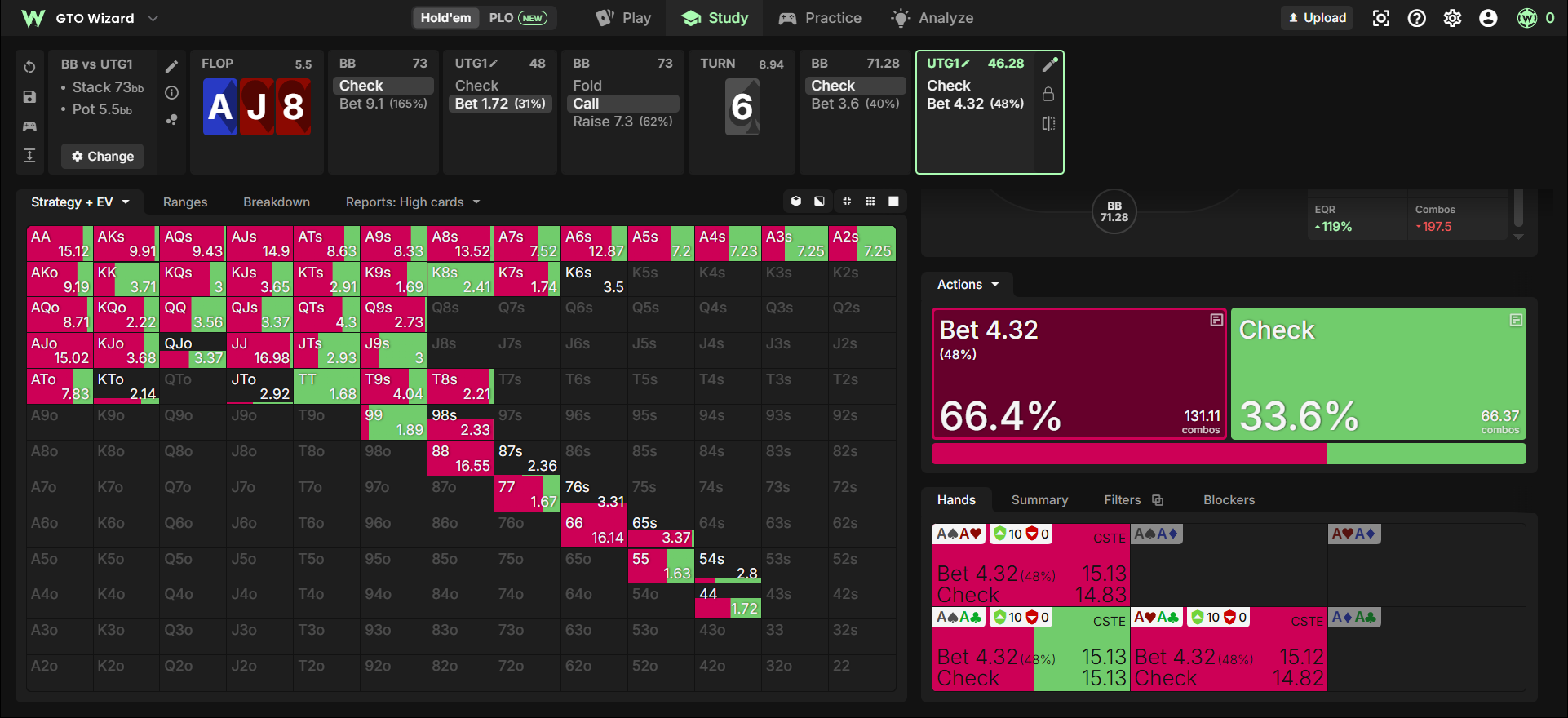Open the Reports: High cards dropdown
The image size is (1568, 718).
[413, 202]
